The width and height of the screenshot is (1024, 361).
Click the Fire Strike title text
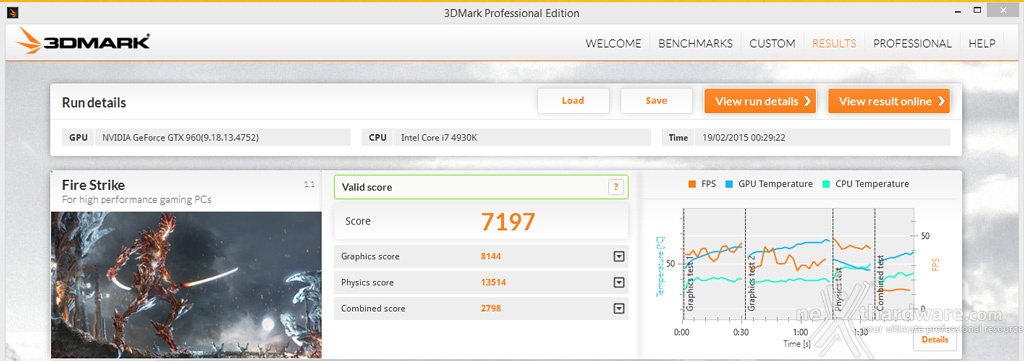tap(93, 185)
